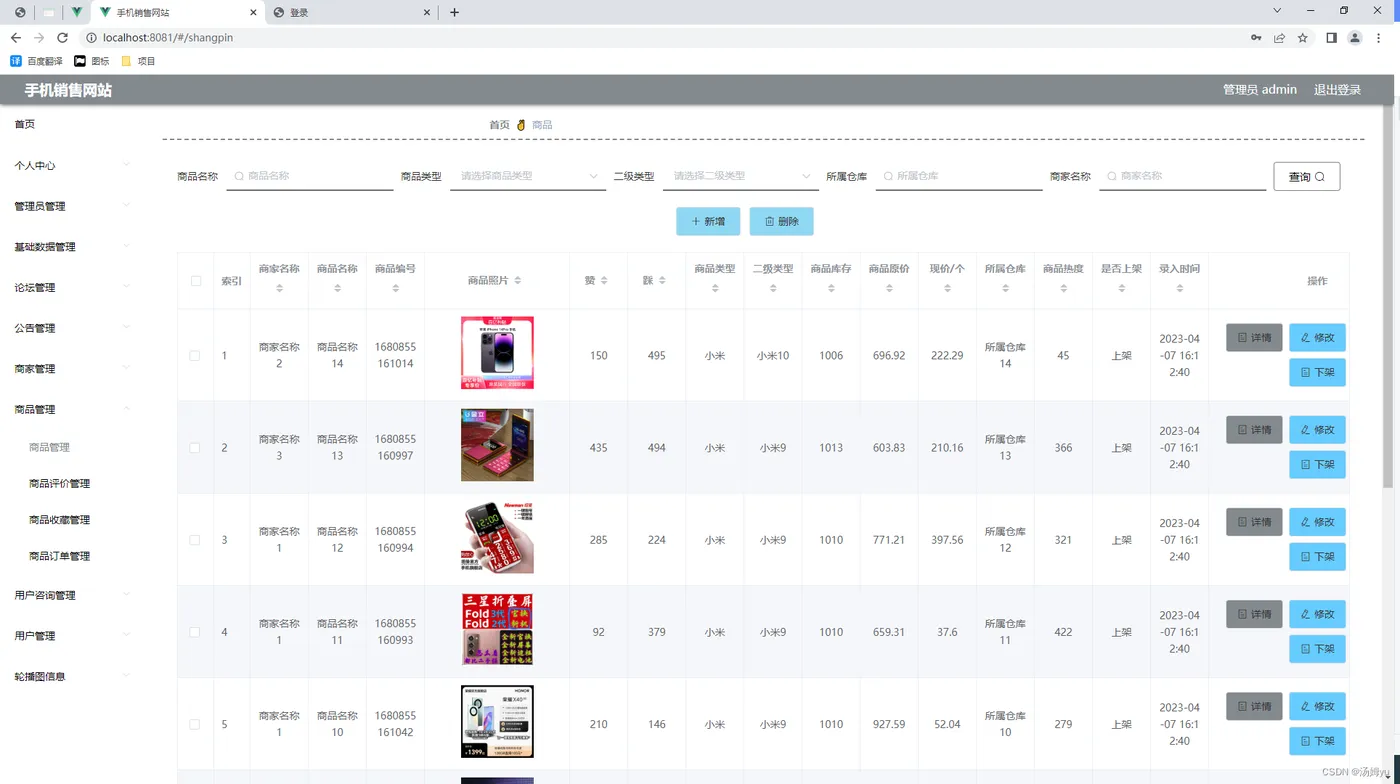This screenshot has width=1400, height=784.
Task: Tick the select-all checkbox in table header
Action: [195, 281]
